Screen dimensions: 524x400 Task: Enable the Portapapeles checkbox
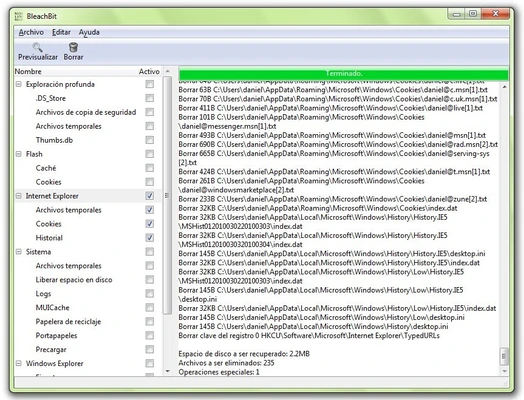150,336
